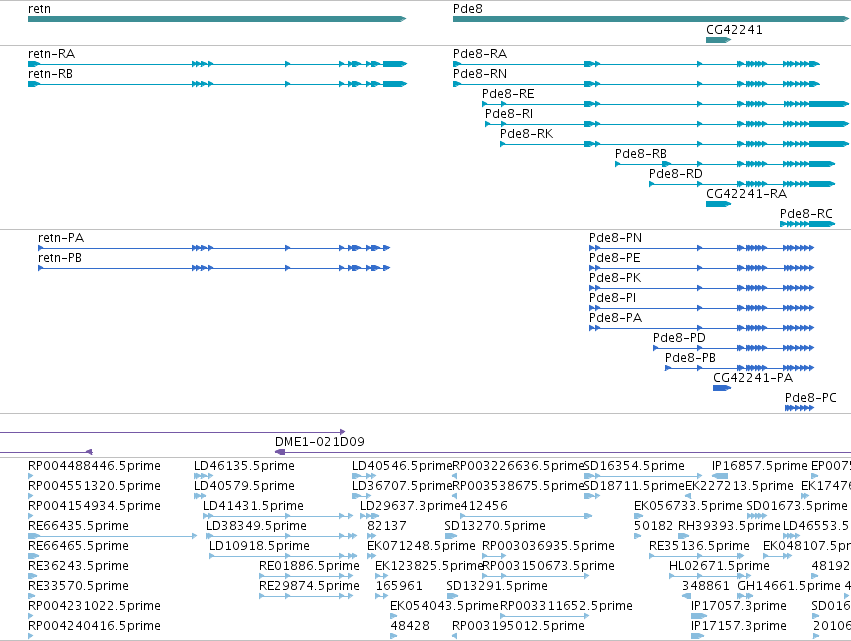Click the Pde8-PD protein label
This screenshot has width=851, height=641.
(x=679, y=338)
